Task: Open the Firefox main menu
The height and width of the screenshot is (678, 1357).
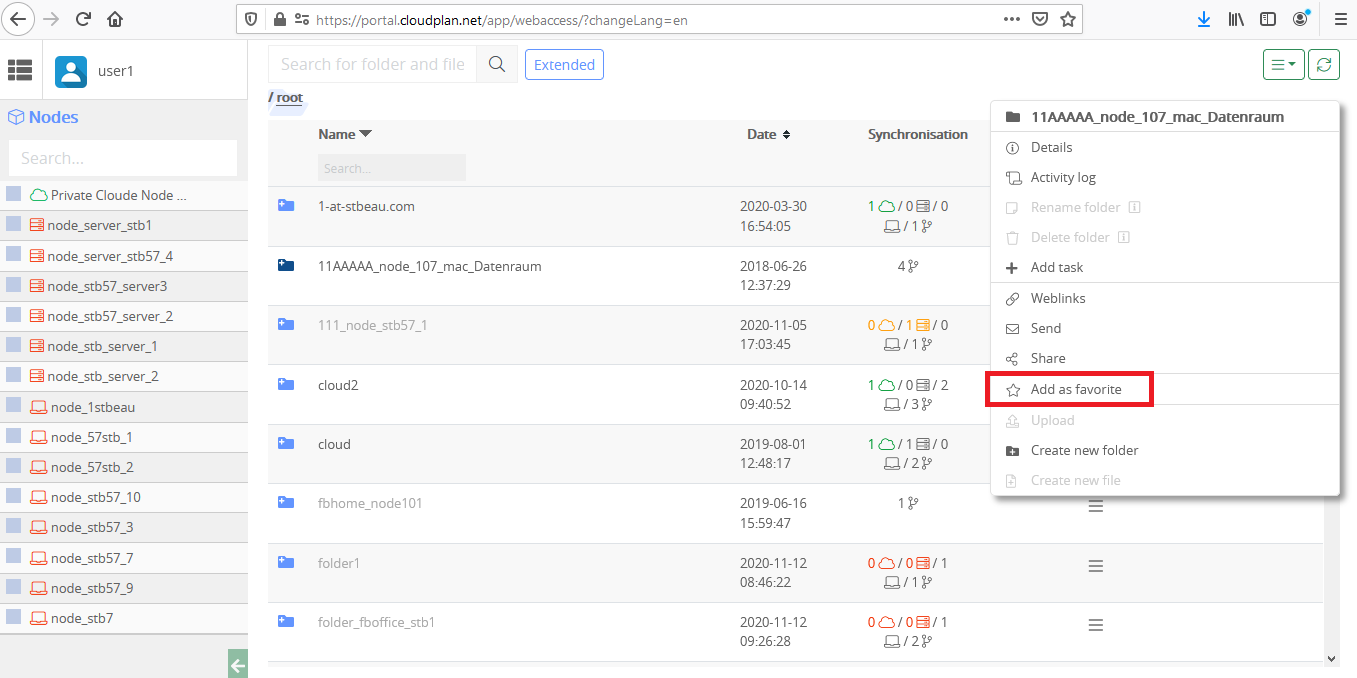Action: click(x=1340, y=19)
